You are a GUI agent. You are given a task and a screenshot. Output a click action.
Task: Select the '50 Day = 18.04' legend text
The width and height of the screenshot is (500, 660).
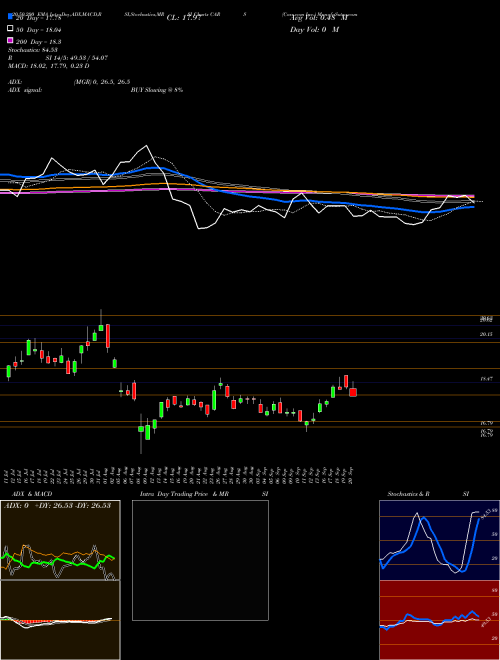39,30
